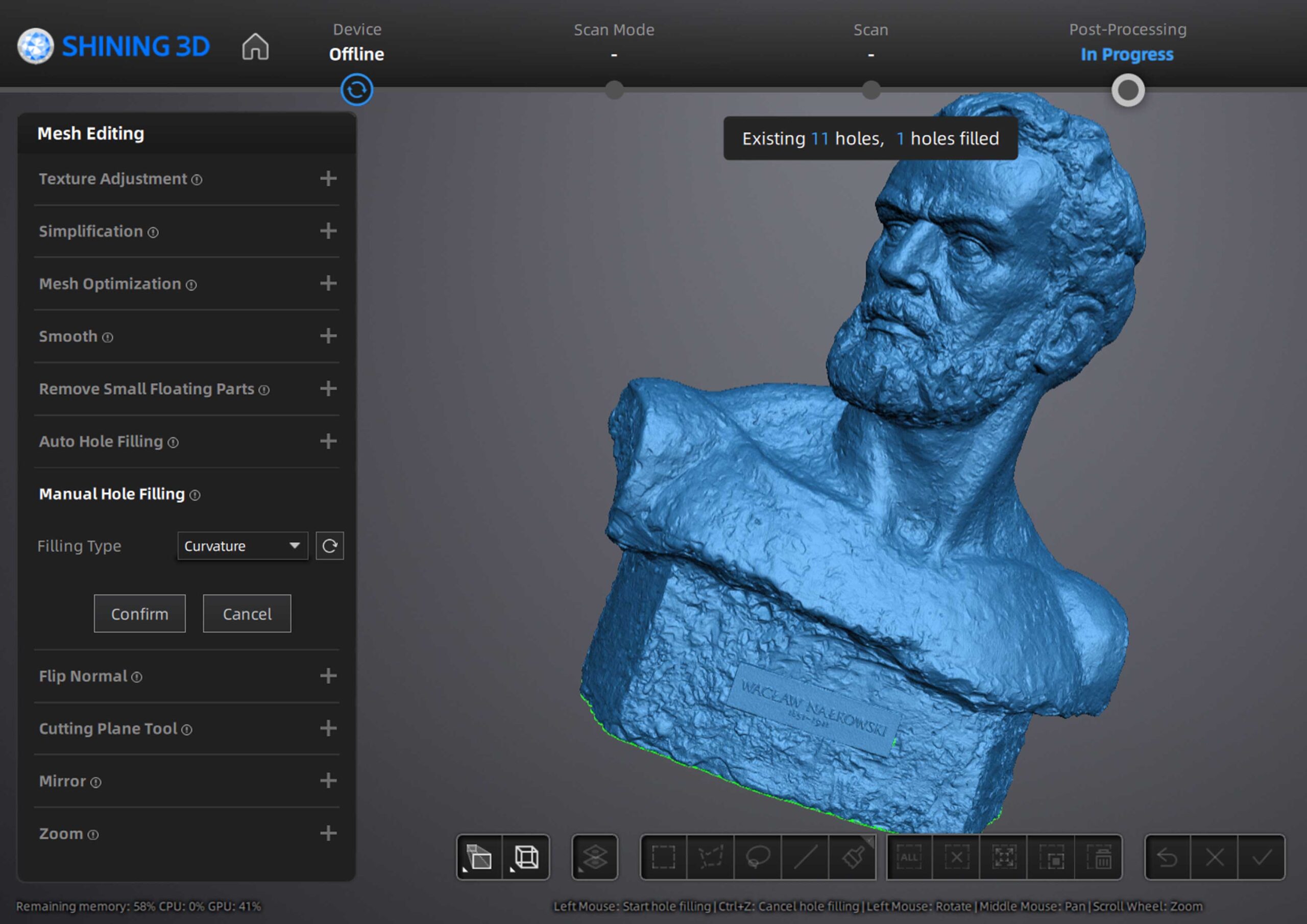Expand the Texture Adjustment section
Image resolution: width=1307 pixels, height=924 pixels.
coord(328,179)
